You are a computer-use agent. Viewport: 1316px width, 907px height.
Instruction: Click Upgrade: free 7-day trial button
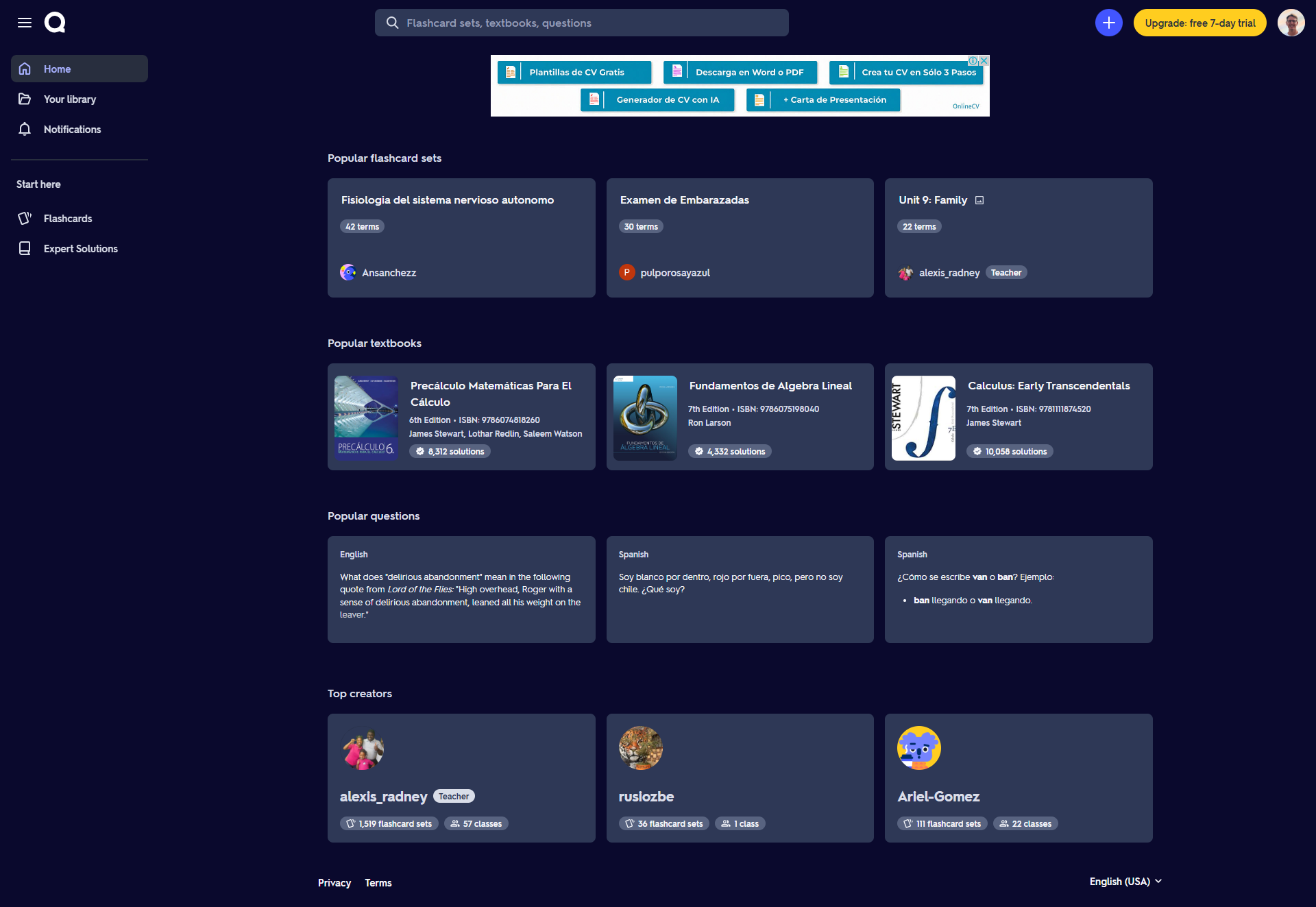[1199, 23]
